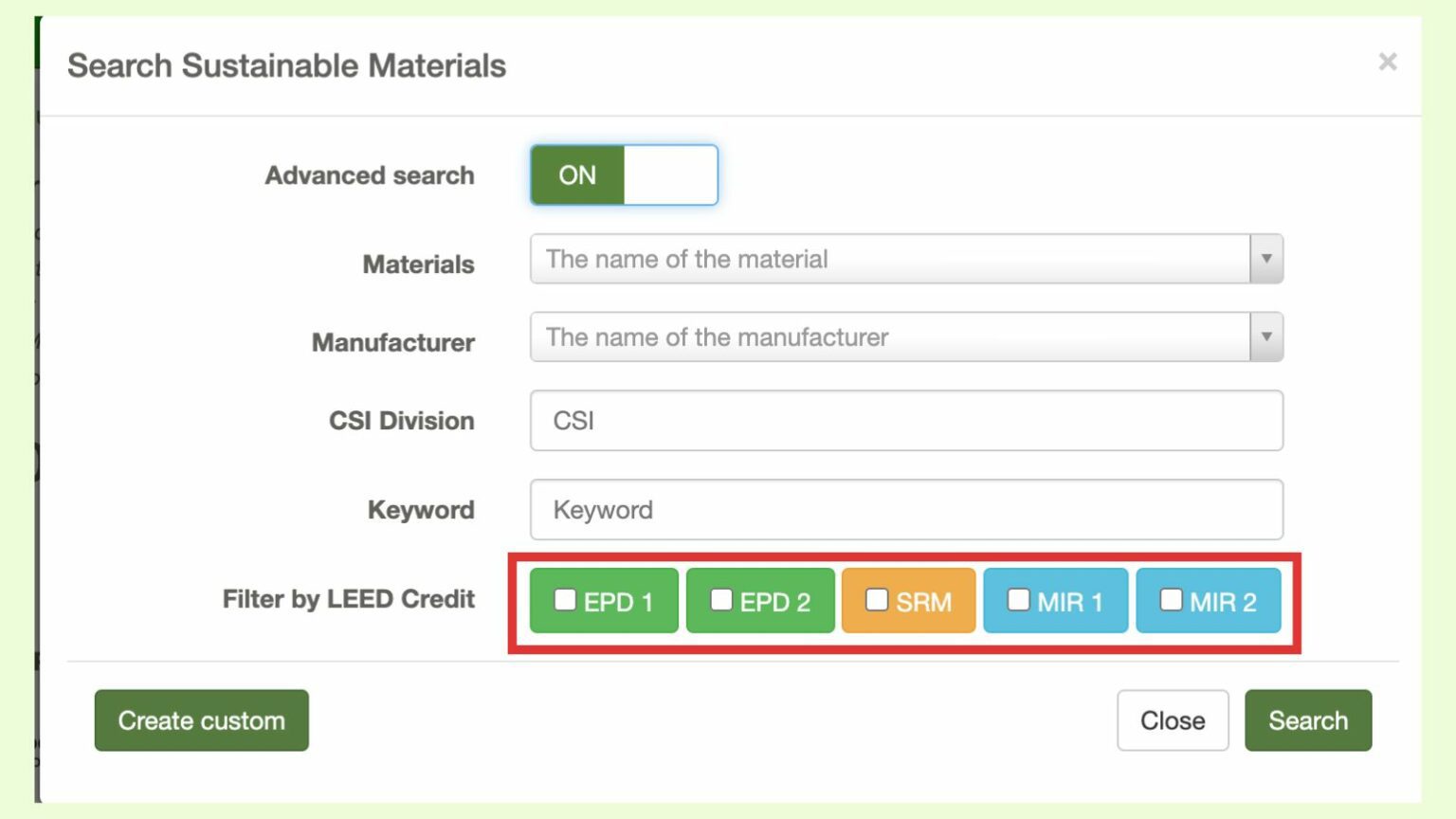
Task: Tick the MIR 1 checkbox
Action: click(1019, 599)
